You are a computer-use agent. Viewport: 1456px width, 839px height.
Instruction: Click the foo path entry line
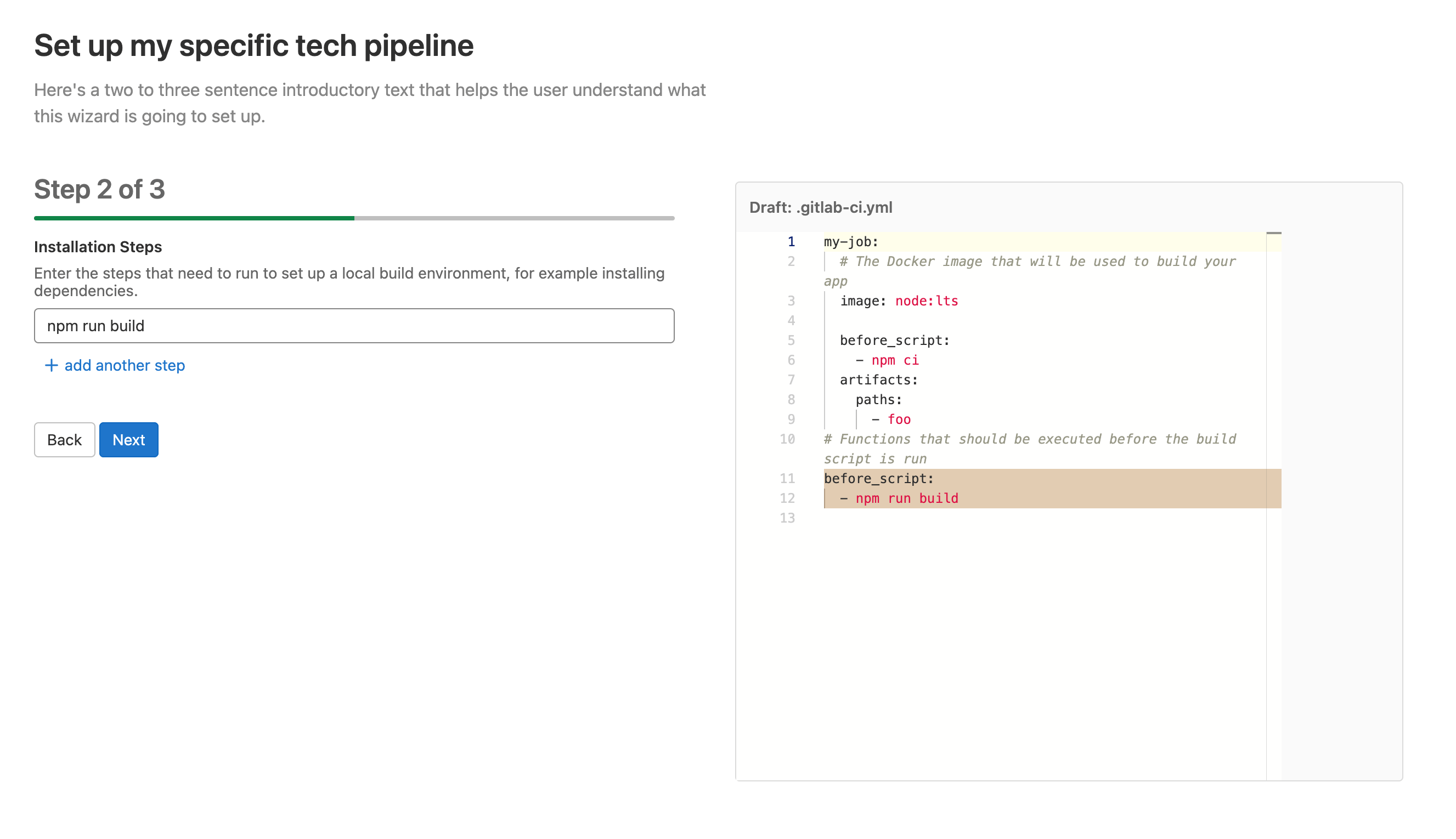(898, 420)
